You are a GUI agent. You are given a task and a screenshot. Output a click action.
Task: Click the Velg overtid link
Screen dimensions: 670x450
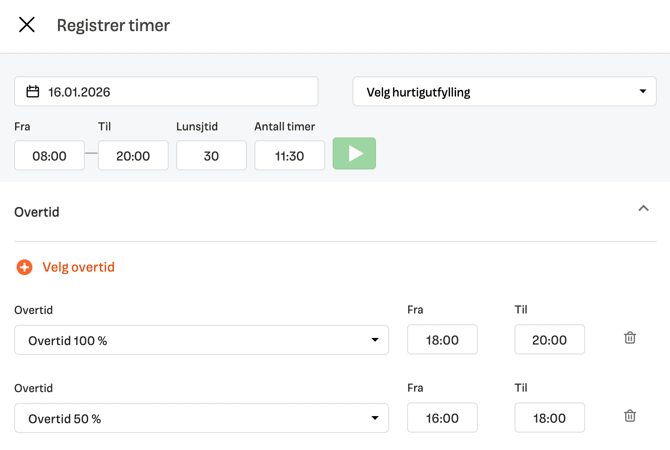[78, 267]
